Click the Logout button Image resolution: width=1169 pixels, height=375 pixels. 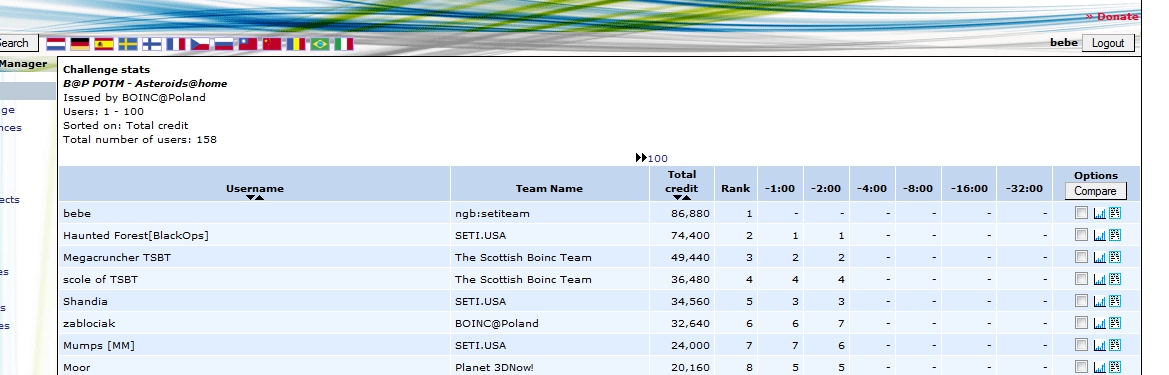[1108, 43]
